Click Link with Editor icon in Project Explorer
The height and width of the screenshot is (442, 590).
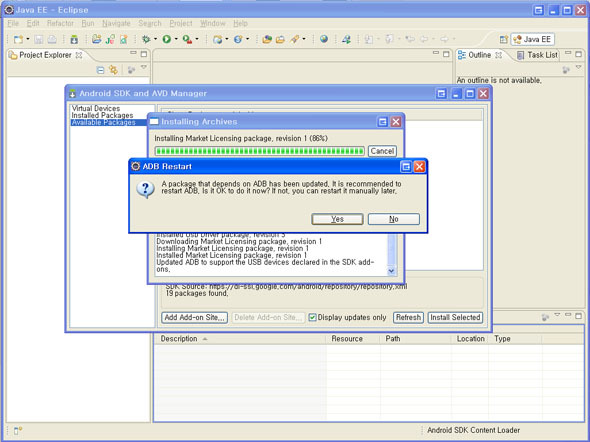pos(113,70)
